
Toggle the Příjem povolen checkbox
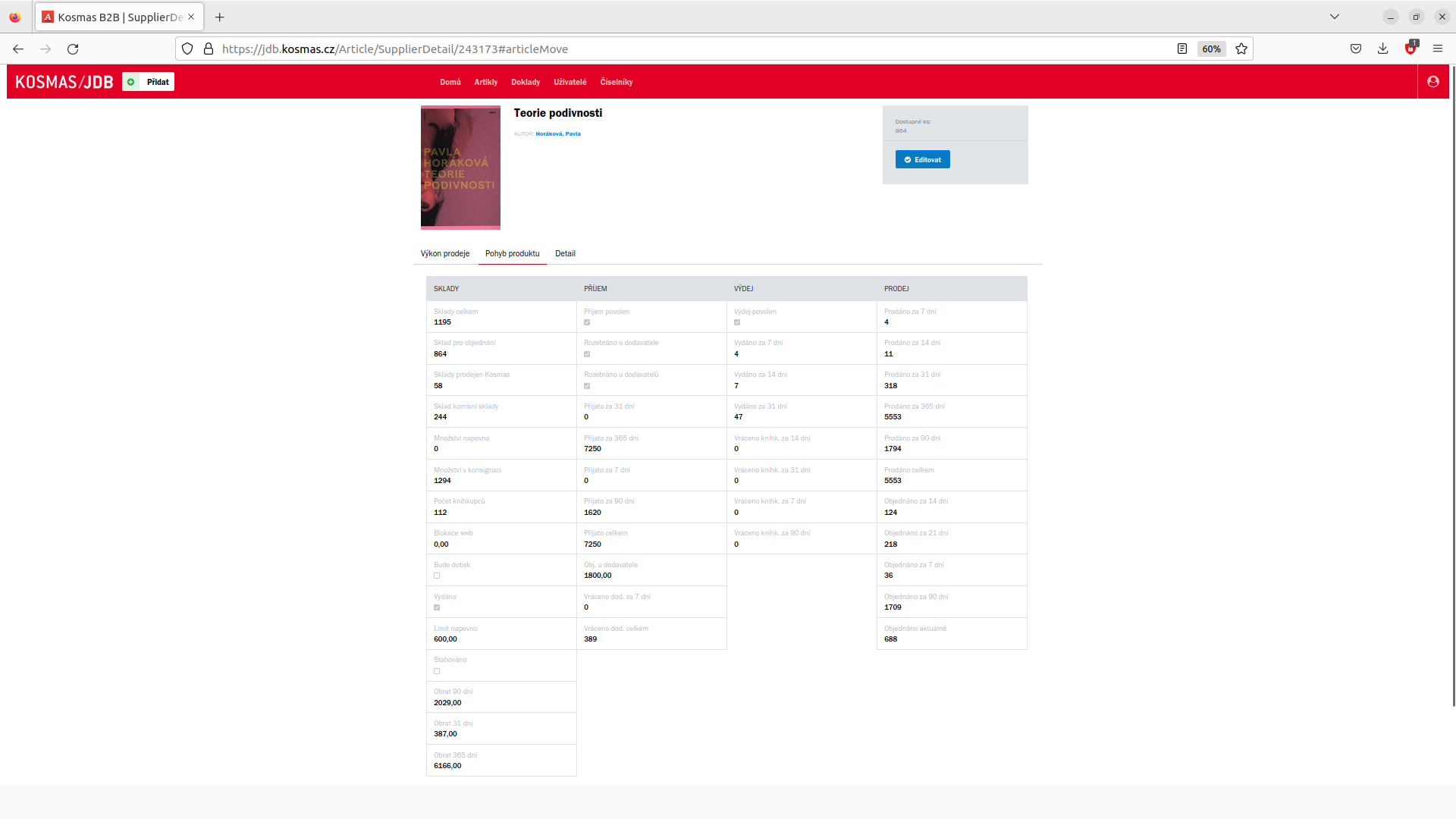[x=587, y=322]
